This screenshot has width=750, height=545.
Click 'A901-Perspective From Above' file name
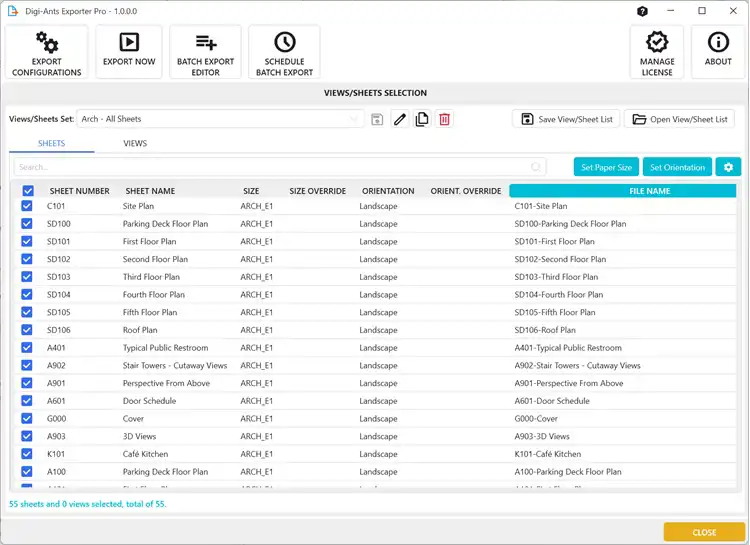click(569, 383)
